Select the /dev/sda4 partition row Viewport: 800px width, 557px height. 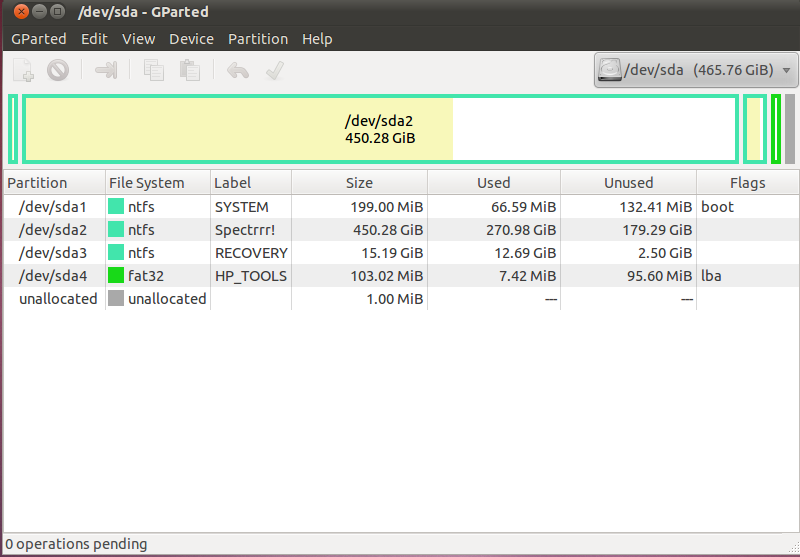point(401,276)
